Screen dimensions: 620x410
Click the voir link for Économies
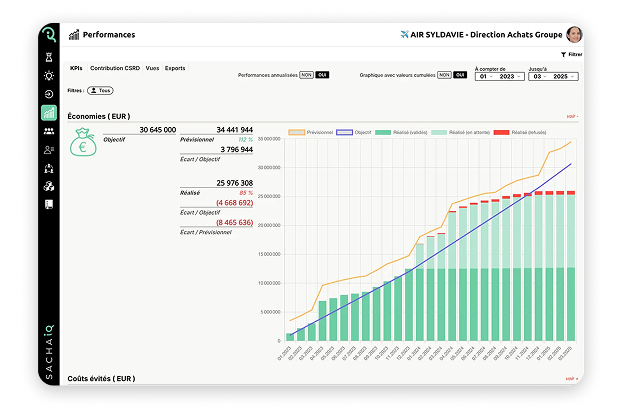coord(571,116)
